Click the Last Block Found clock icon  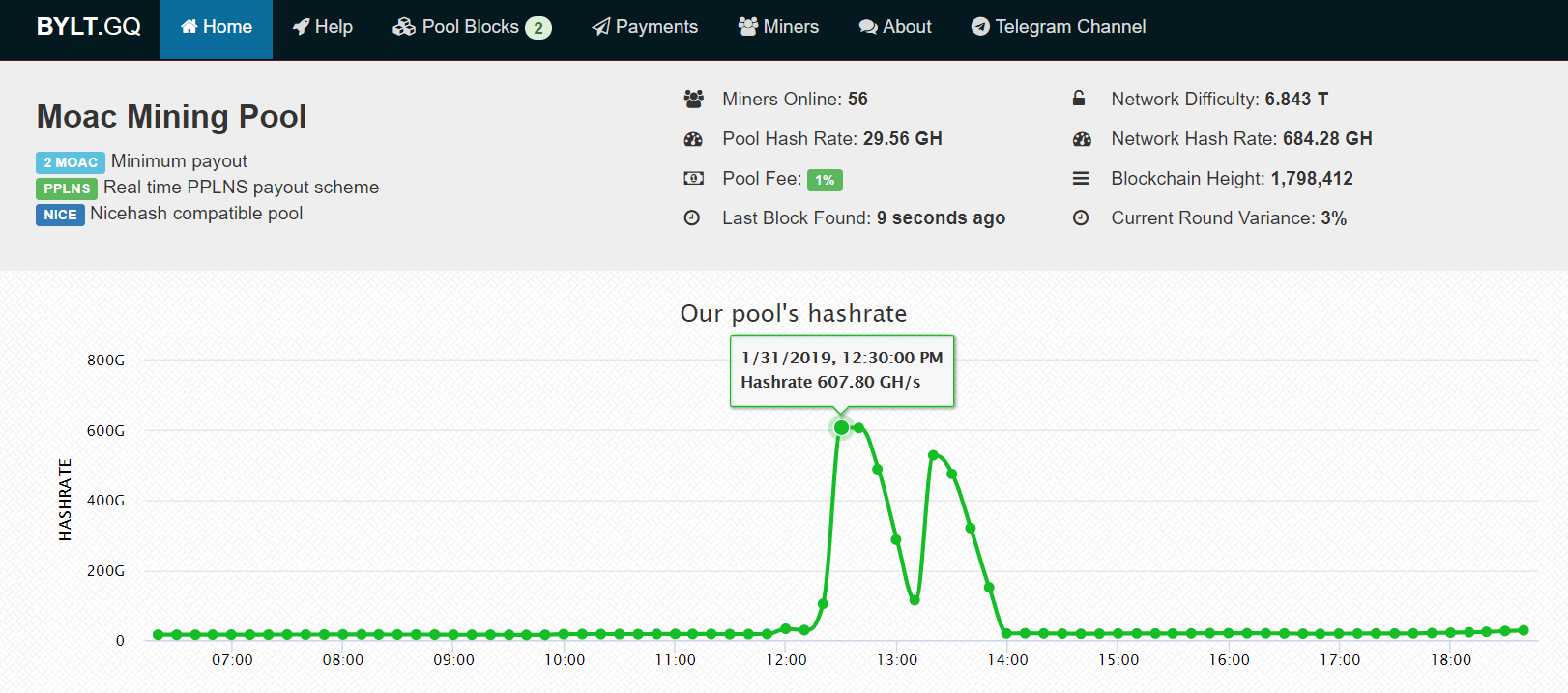pyautogui.click(x=692, y=218)
